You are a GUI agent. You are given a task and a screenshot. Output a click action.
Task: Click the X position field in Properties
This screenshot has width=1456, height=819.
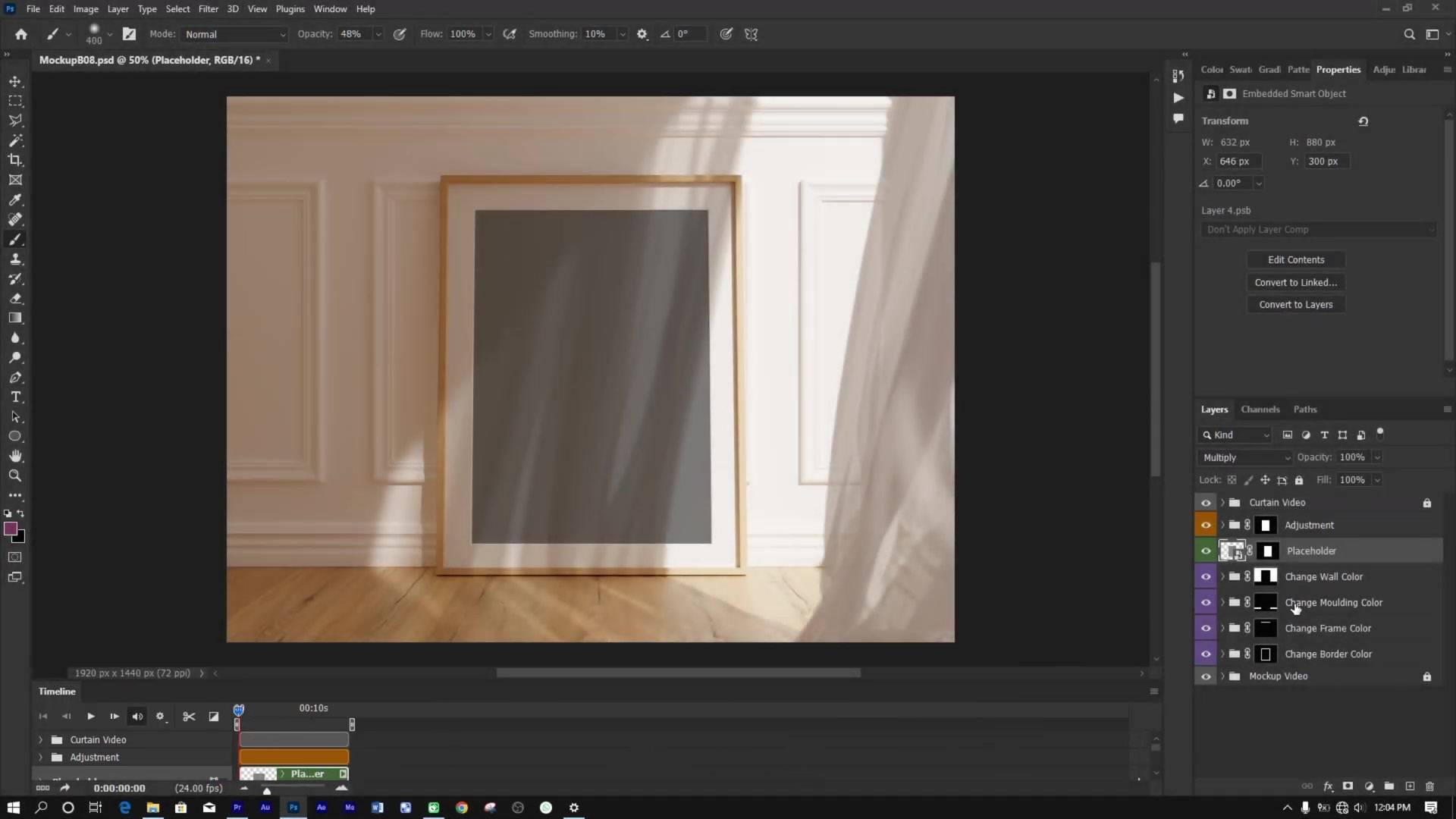click(x=1238, y=161)
